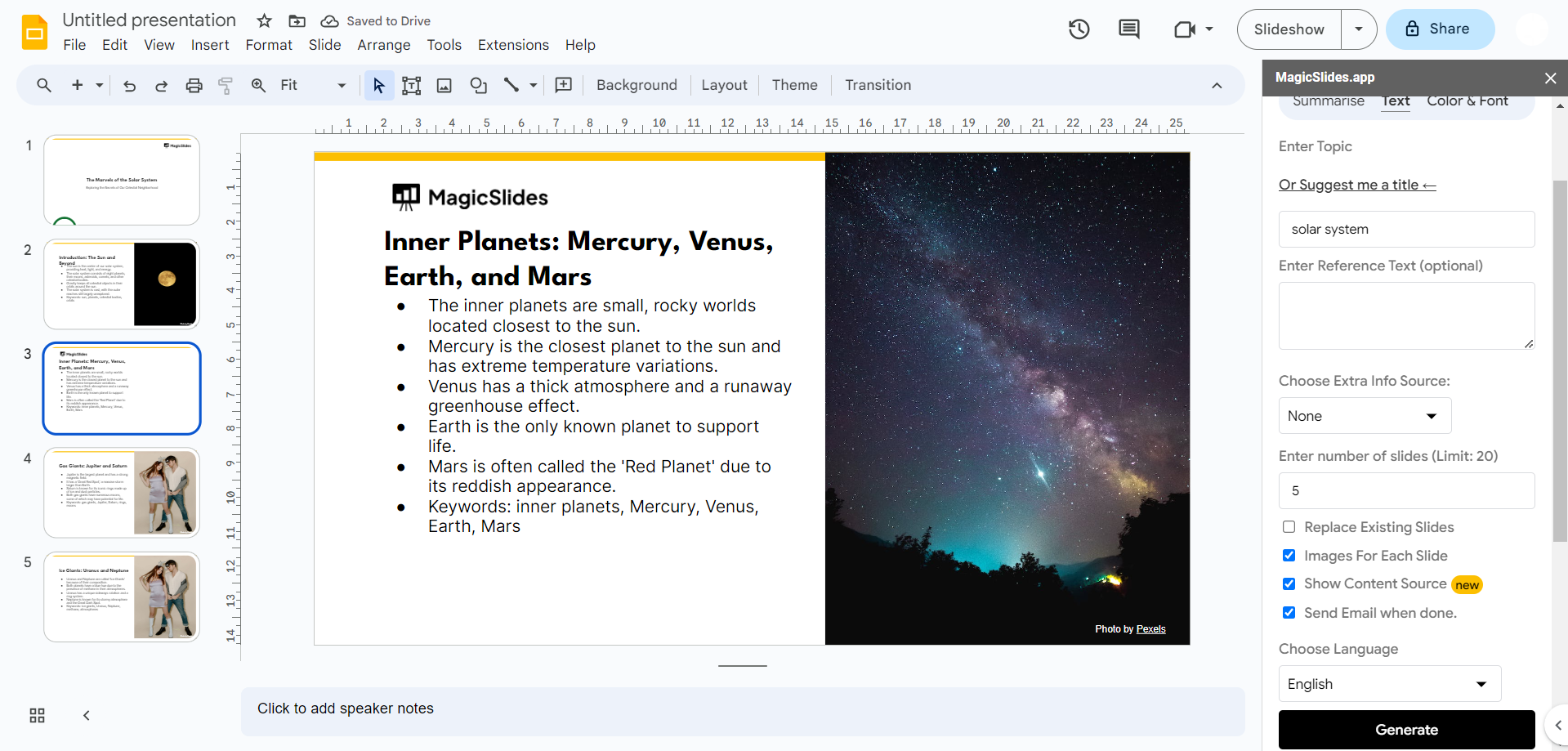This screenshot has width=1568, height=751.
Task: Click the Undo arrow icon
Action: point(129,85)
